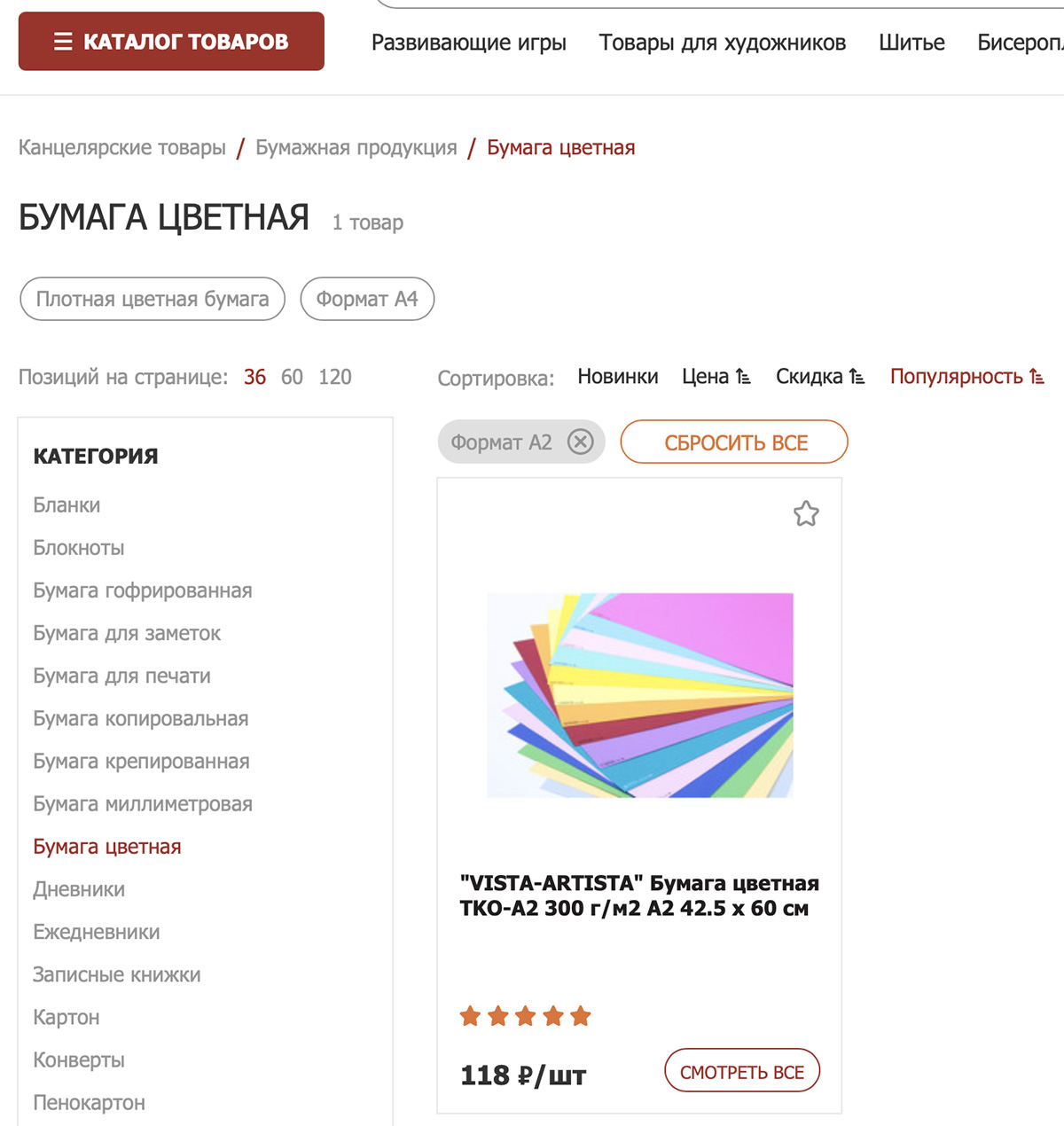The width and height of the screenshot is (1064, 1126).
Task: Show 60 items per page
Action: (292, 377)
